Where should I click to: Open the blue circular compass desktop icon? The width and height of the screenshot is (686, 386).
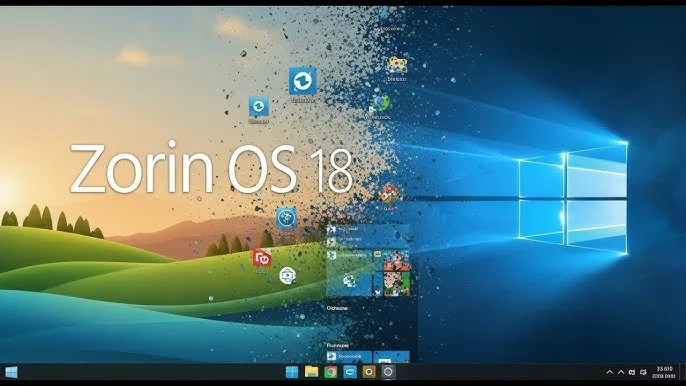(x=287, y=218)
